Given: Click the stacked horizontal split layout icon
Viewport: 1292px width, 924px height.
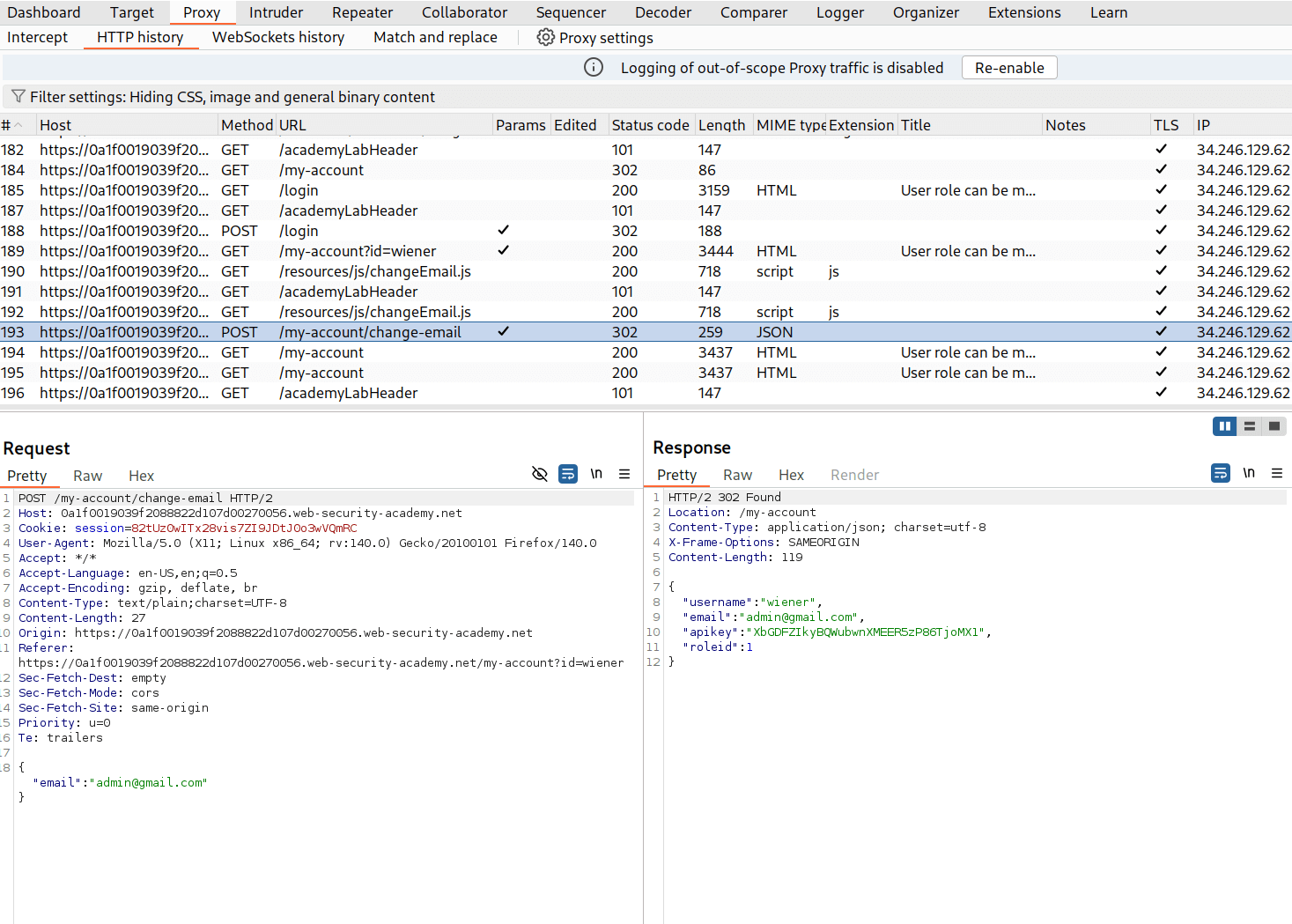Looking at the screenshot, I should pyautogui.click(x=1250, y=425).
